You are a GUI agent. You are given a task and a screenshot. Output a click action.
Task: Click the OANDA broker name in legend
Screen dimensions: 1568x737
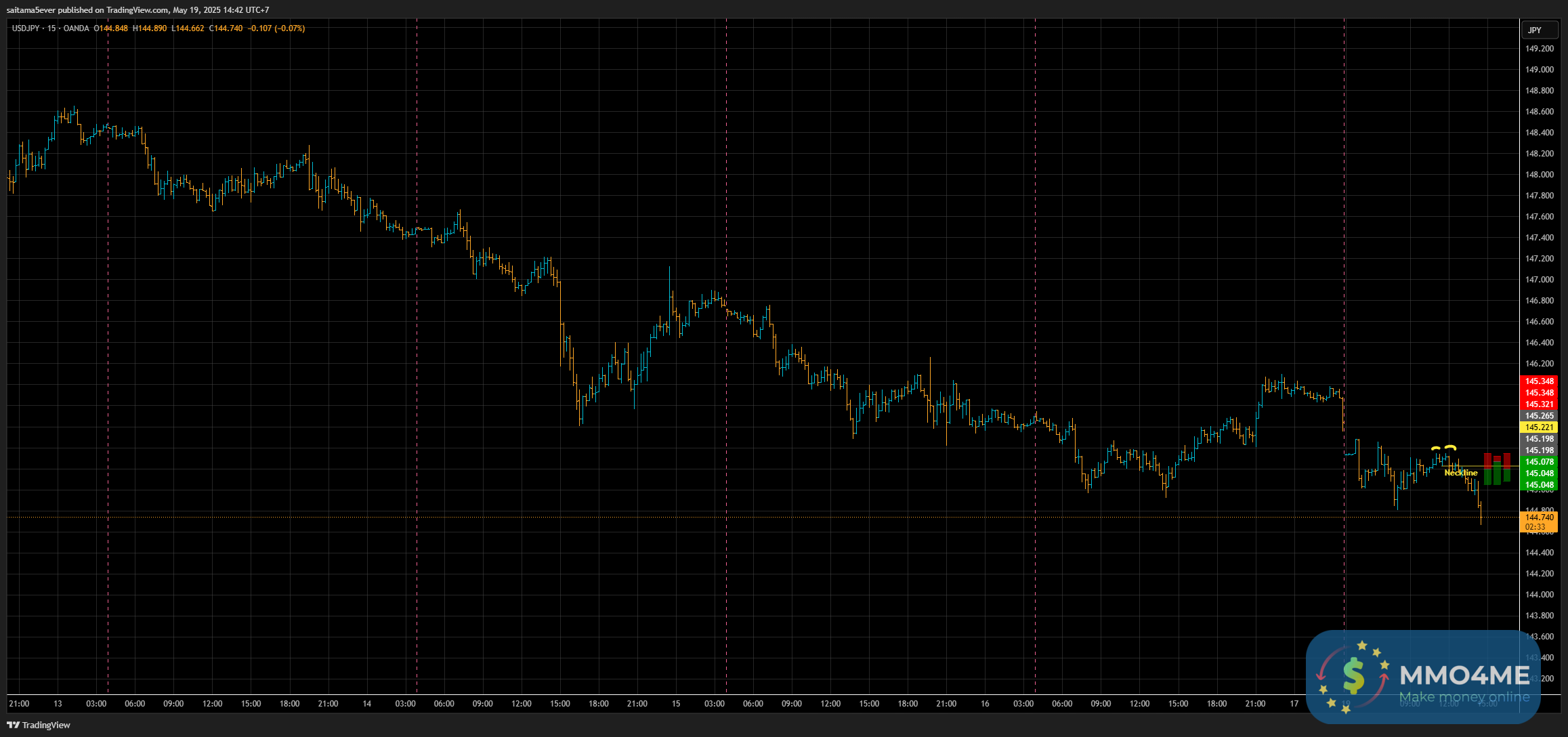click(76, 28)
